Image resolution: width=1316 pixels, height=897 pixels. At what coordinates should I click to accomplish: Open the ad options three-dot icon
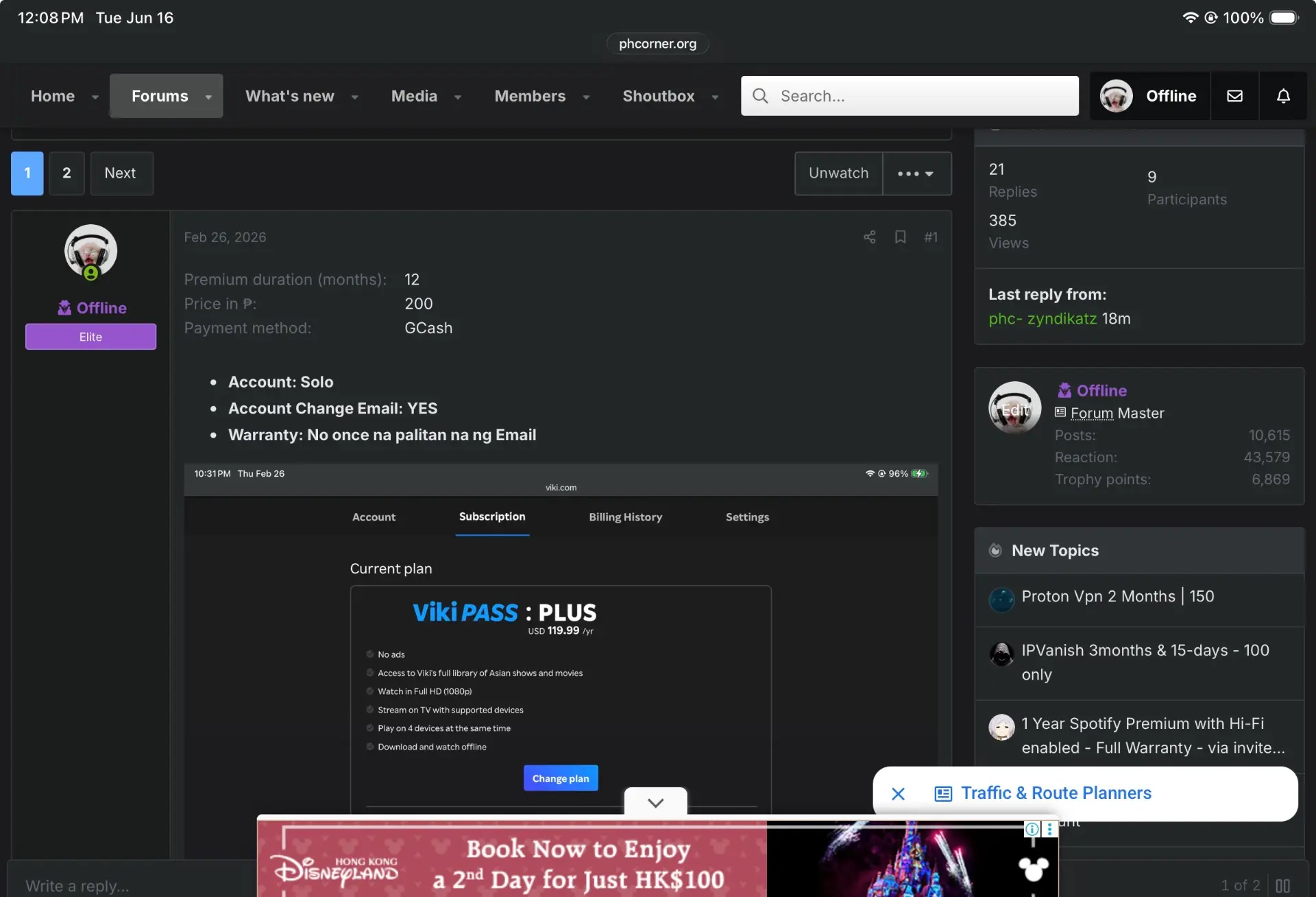pyautogui.click(x=1049, y=829)
